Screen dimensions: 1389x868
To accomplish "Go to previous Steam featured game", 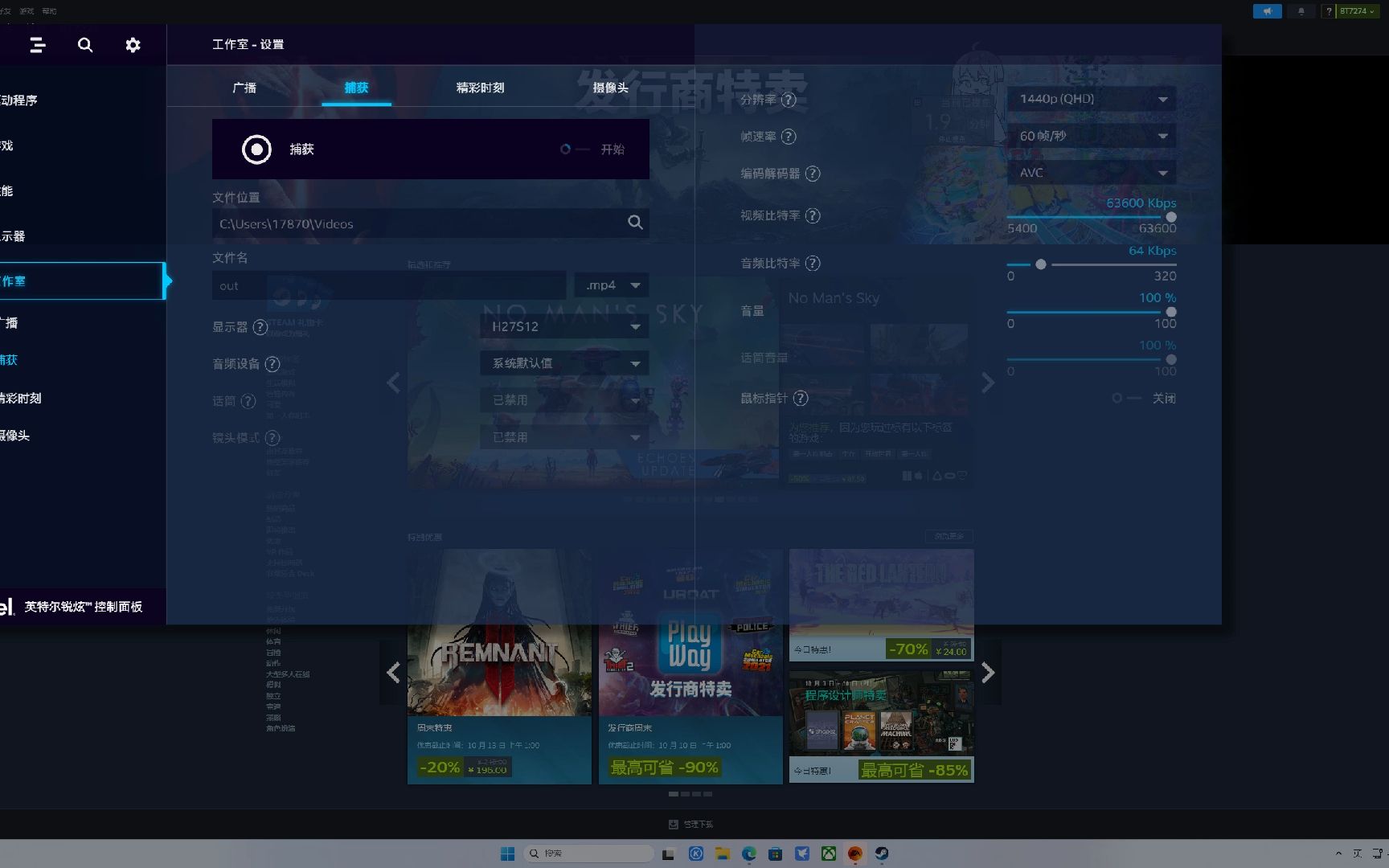I will click(x=393, y=383).
